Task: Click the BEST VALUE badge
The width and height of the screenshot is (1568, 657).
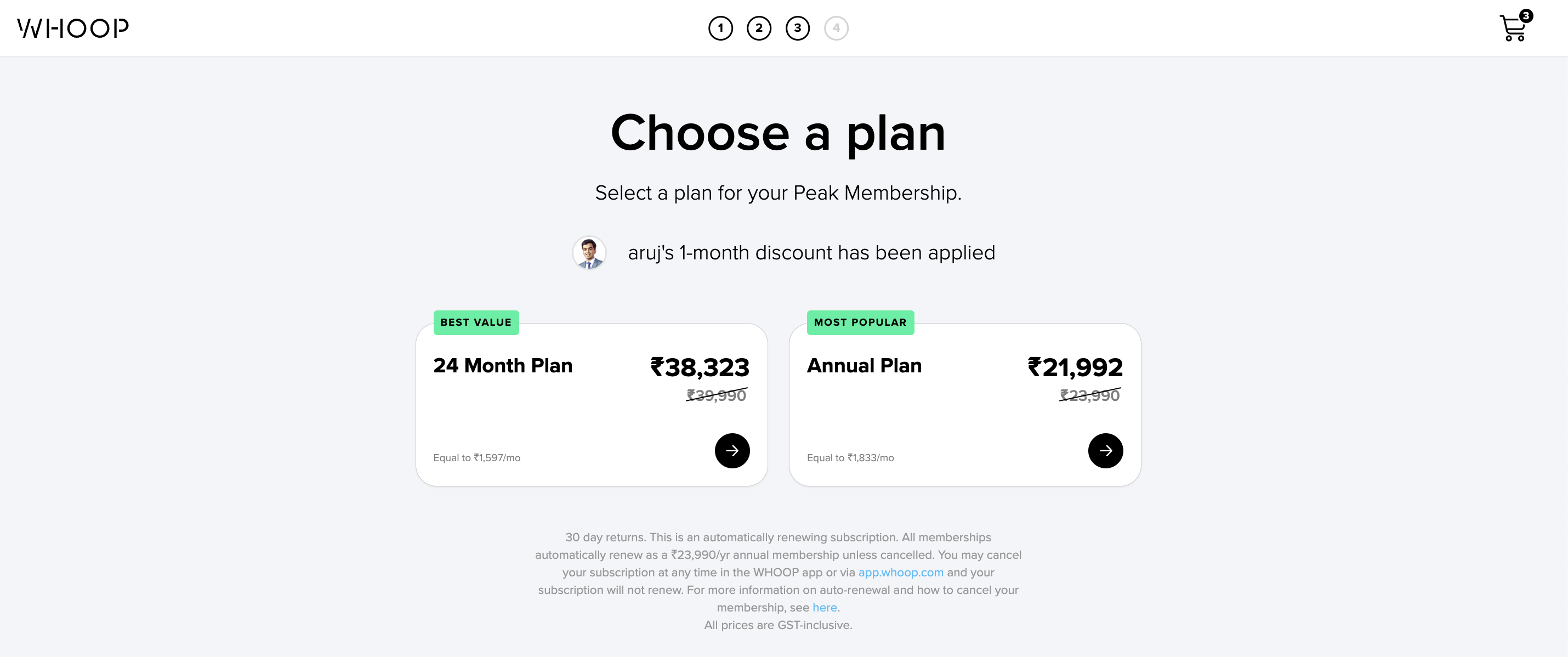Action: coord(476,322)
